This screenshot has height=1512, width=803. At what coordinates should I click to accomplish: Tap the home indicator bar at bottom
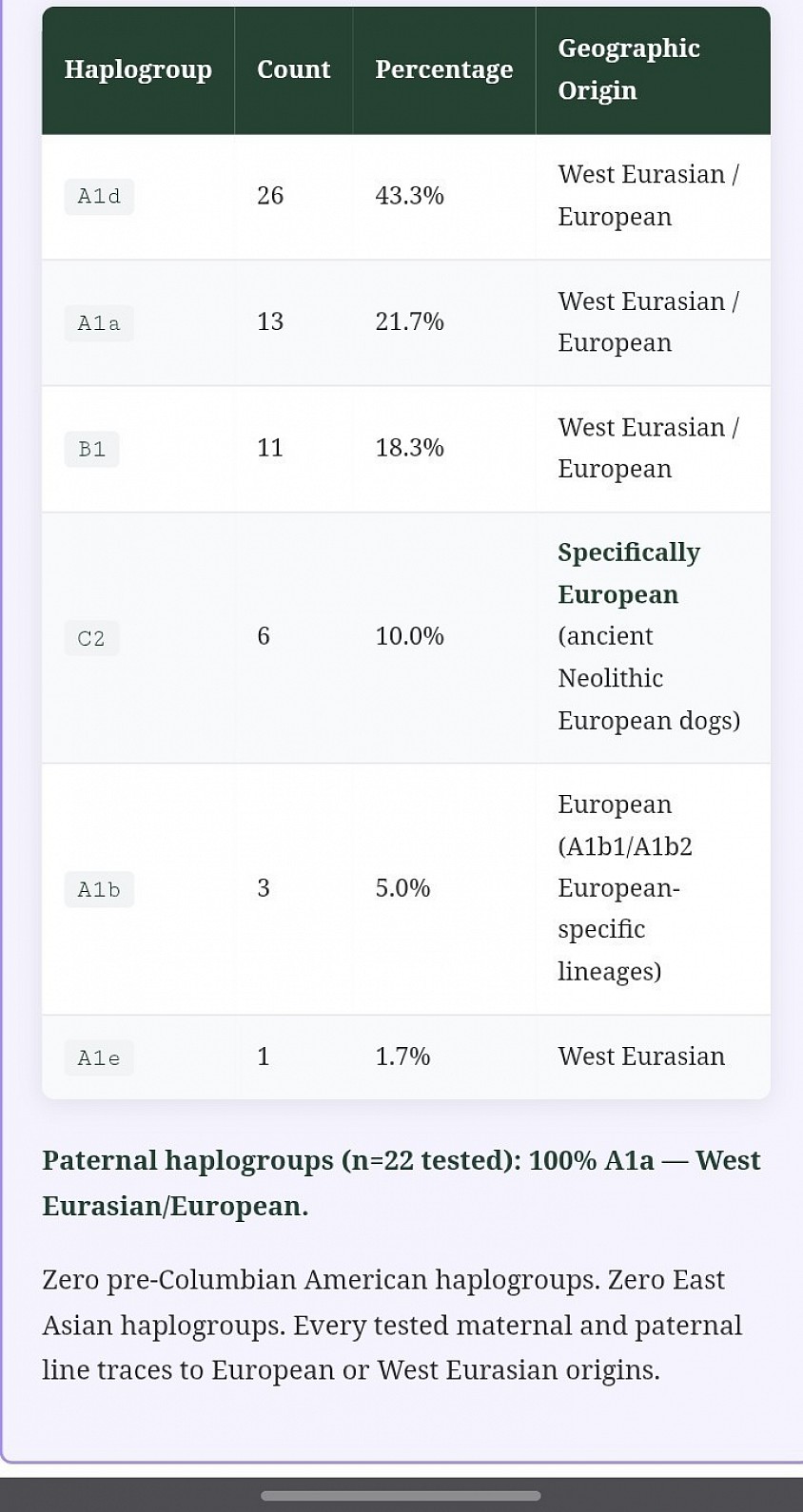(x=401, y=1496)
